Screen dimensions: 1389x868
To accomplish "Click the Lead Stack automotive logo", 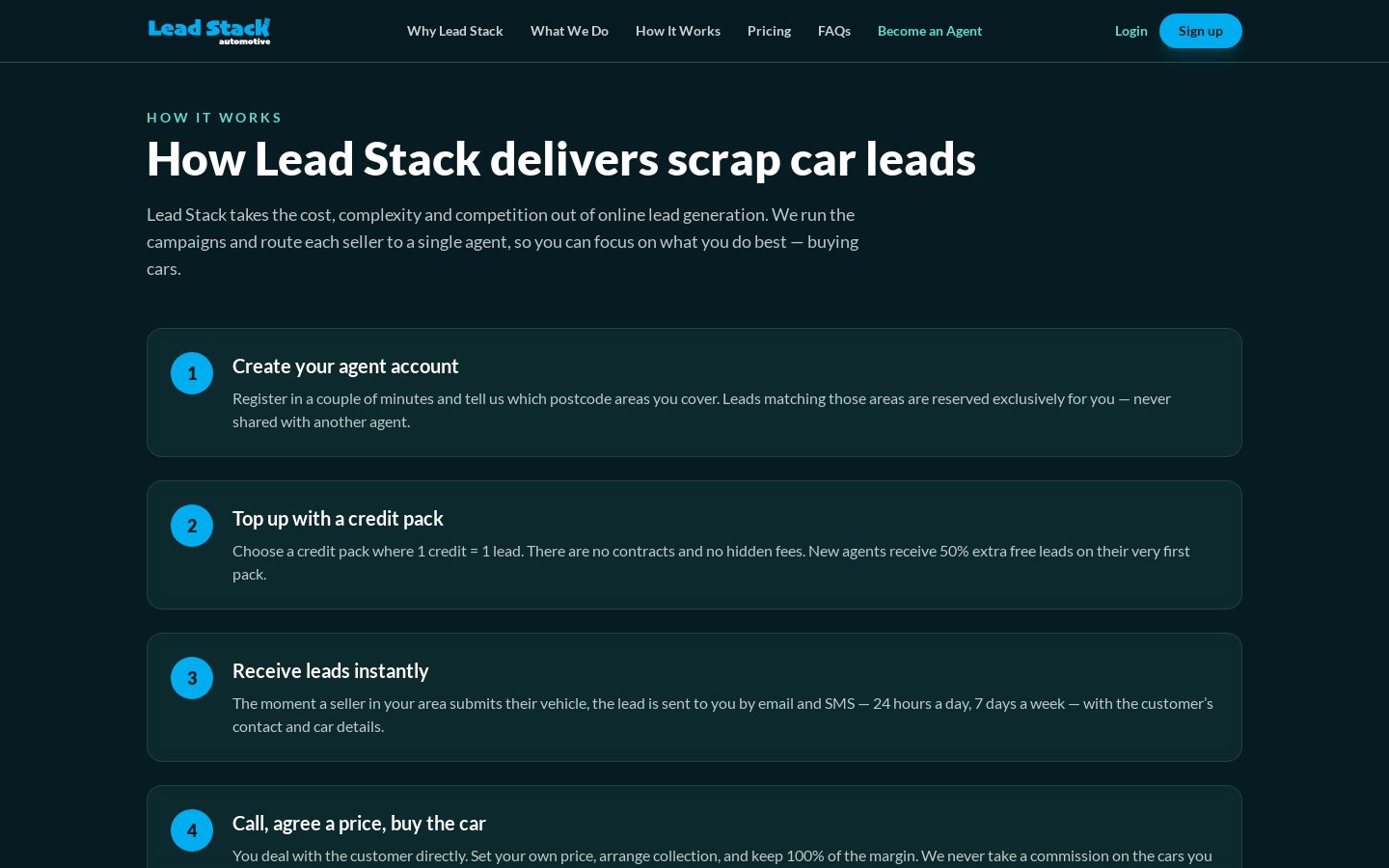I will (x=209, y=31).
